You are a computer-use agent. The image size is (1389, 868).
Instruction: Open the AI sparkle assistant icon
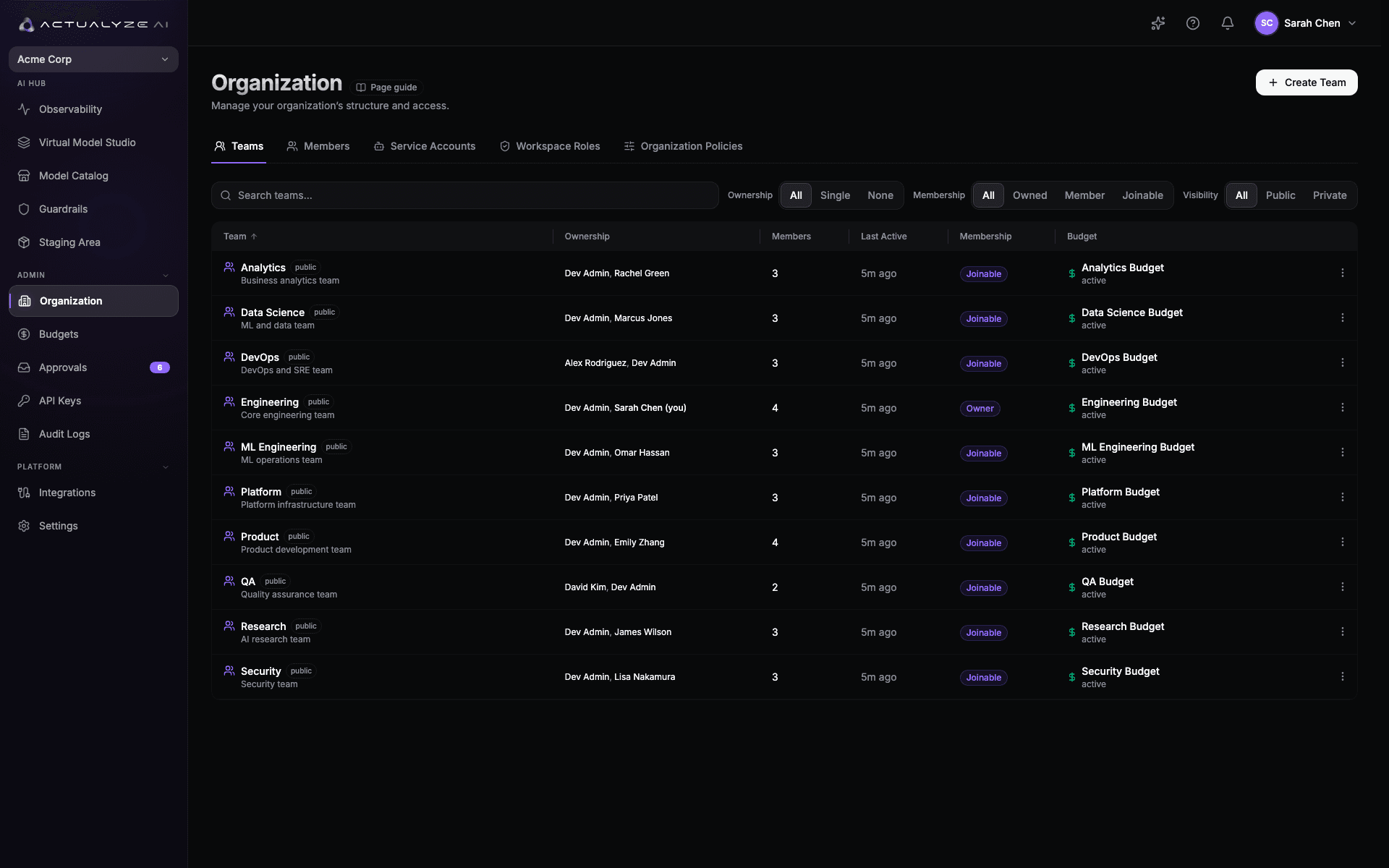click(1158, 23)
